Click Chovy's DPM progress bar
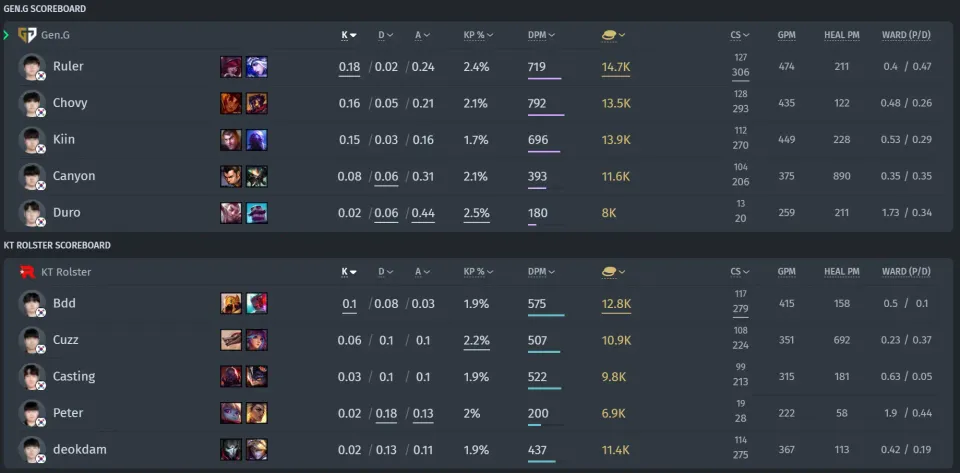 tap(546, 115)
